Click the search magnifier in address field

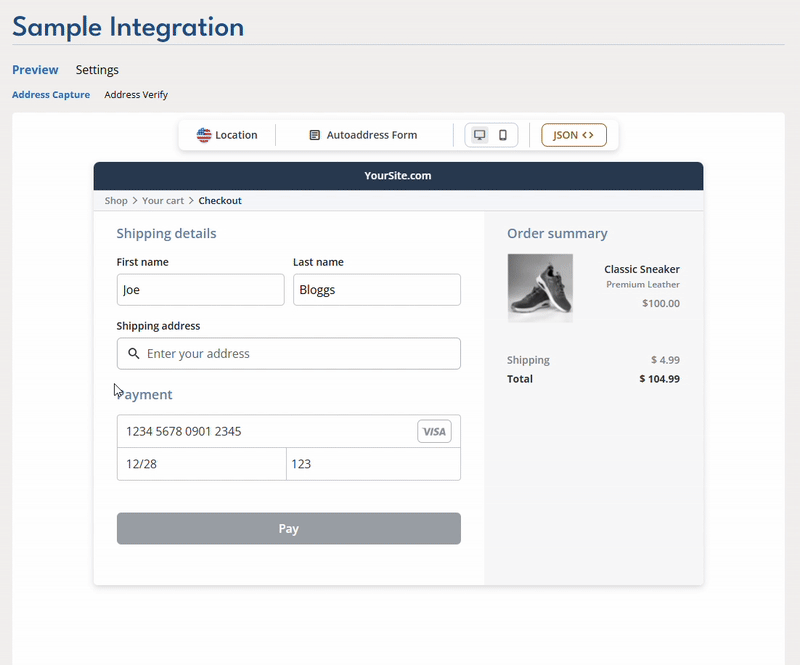tap(133, 353)
